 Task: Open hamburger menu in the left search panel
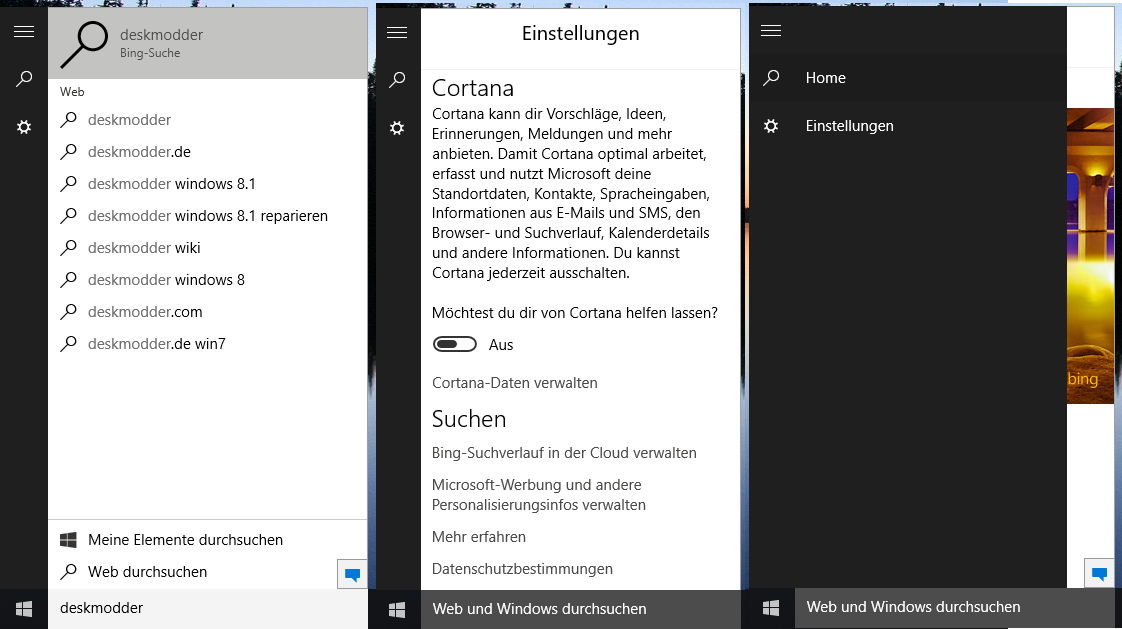point(24,31)
